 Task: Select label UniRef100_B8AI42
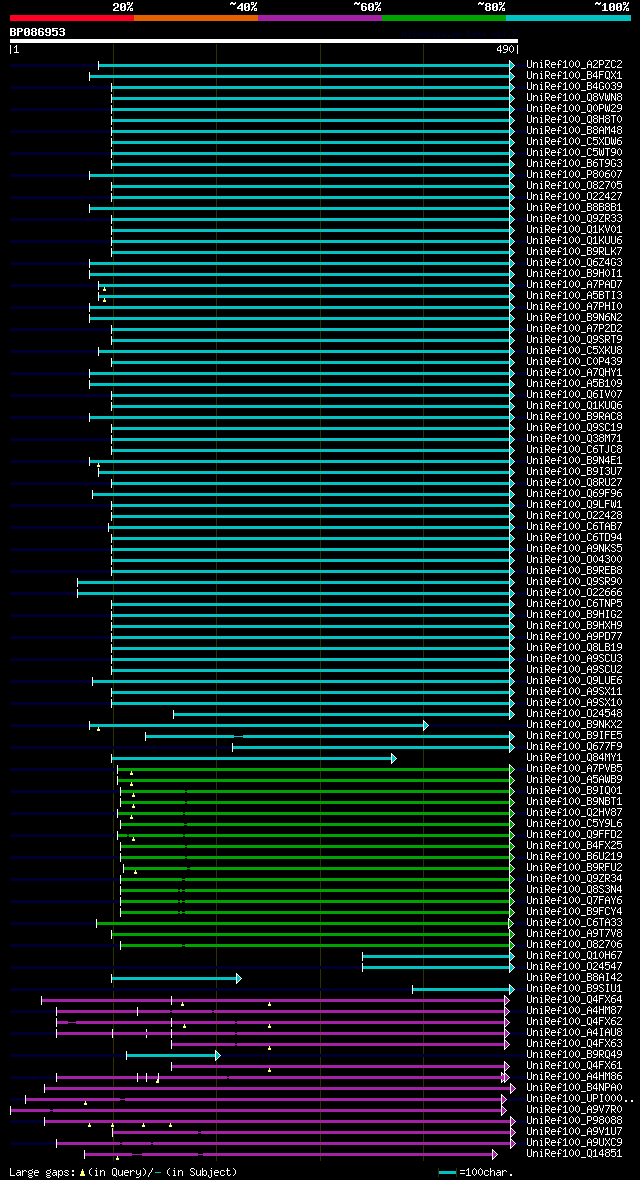click(574, 978)
